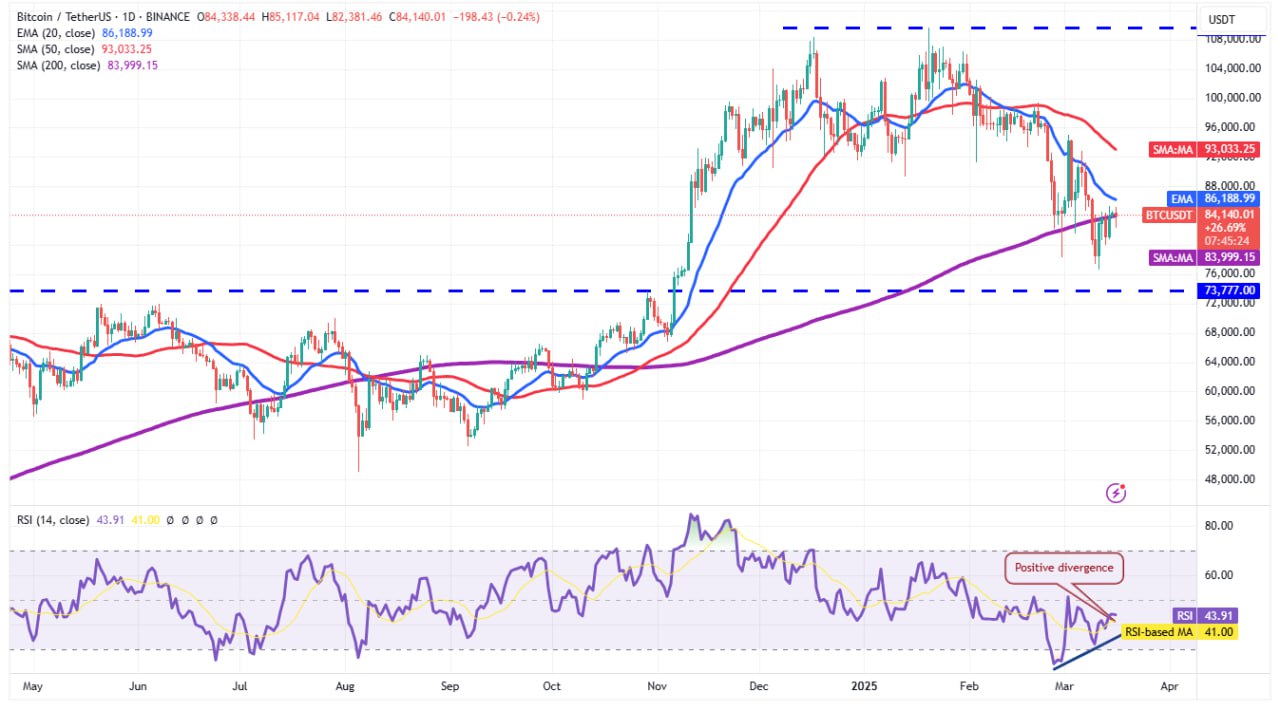Screen dimensions: 1280x711
Task: Click the pink lightning bolt event icon
Action: tap(1117, 492)
